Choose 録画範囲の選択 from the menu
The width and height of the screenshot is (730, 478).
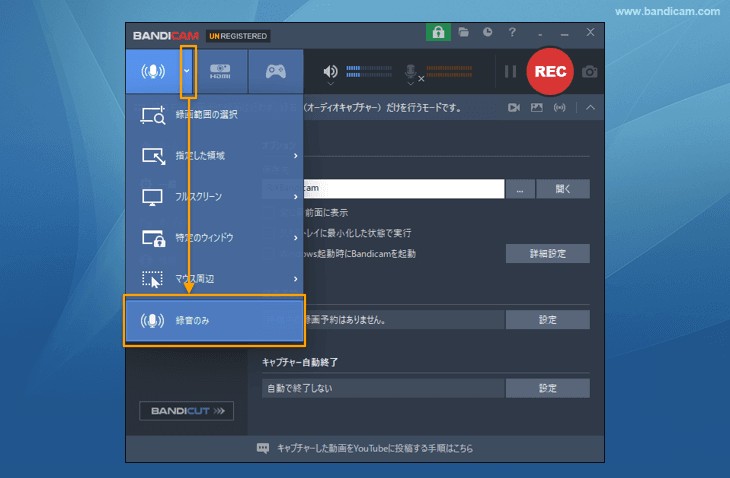pyautogui.click(x=214, y=114)
